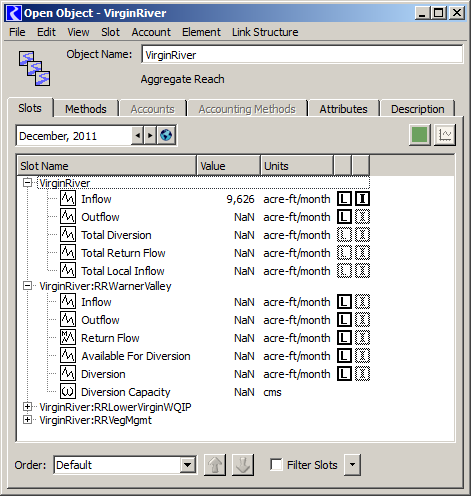Switch to the Methods tab
This screenshot has width=471, height=496.
86,109
